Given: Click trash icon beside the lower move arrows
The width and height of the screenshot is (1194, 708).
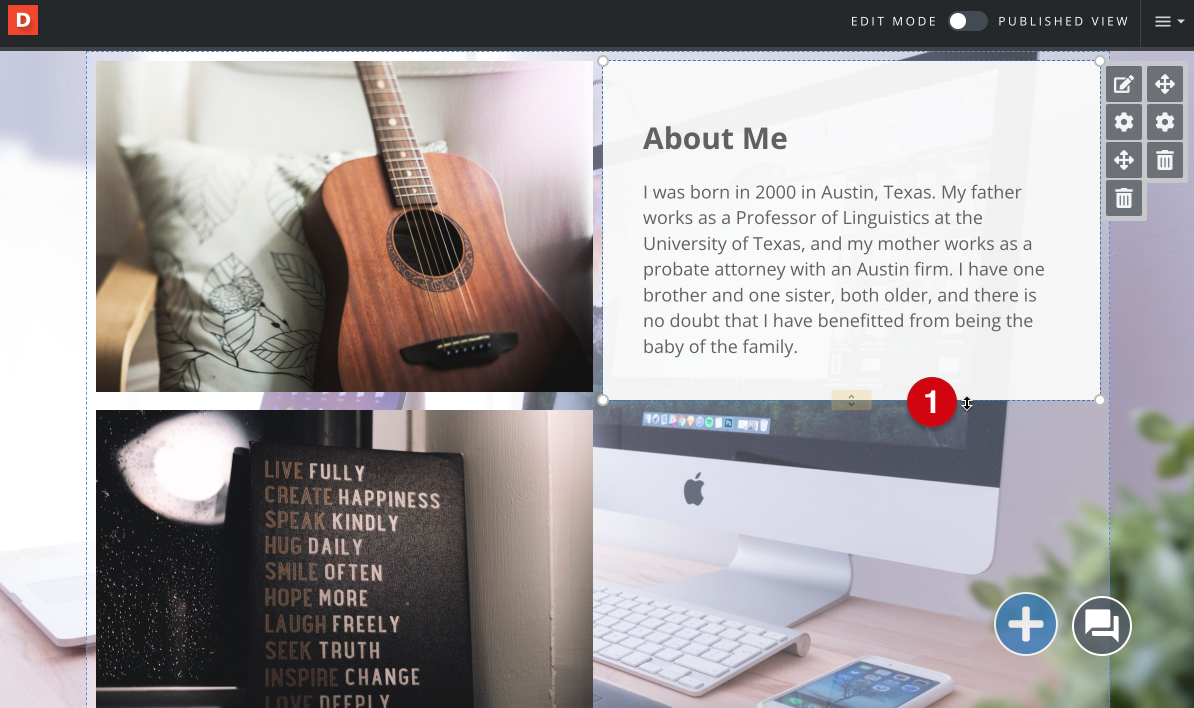Looking at the screenshot, I should [x=1165, y=160].
